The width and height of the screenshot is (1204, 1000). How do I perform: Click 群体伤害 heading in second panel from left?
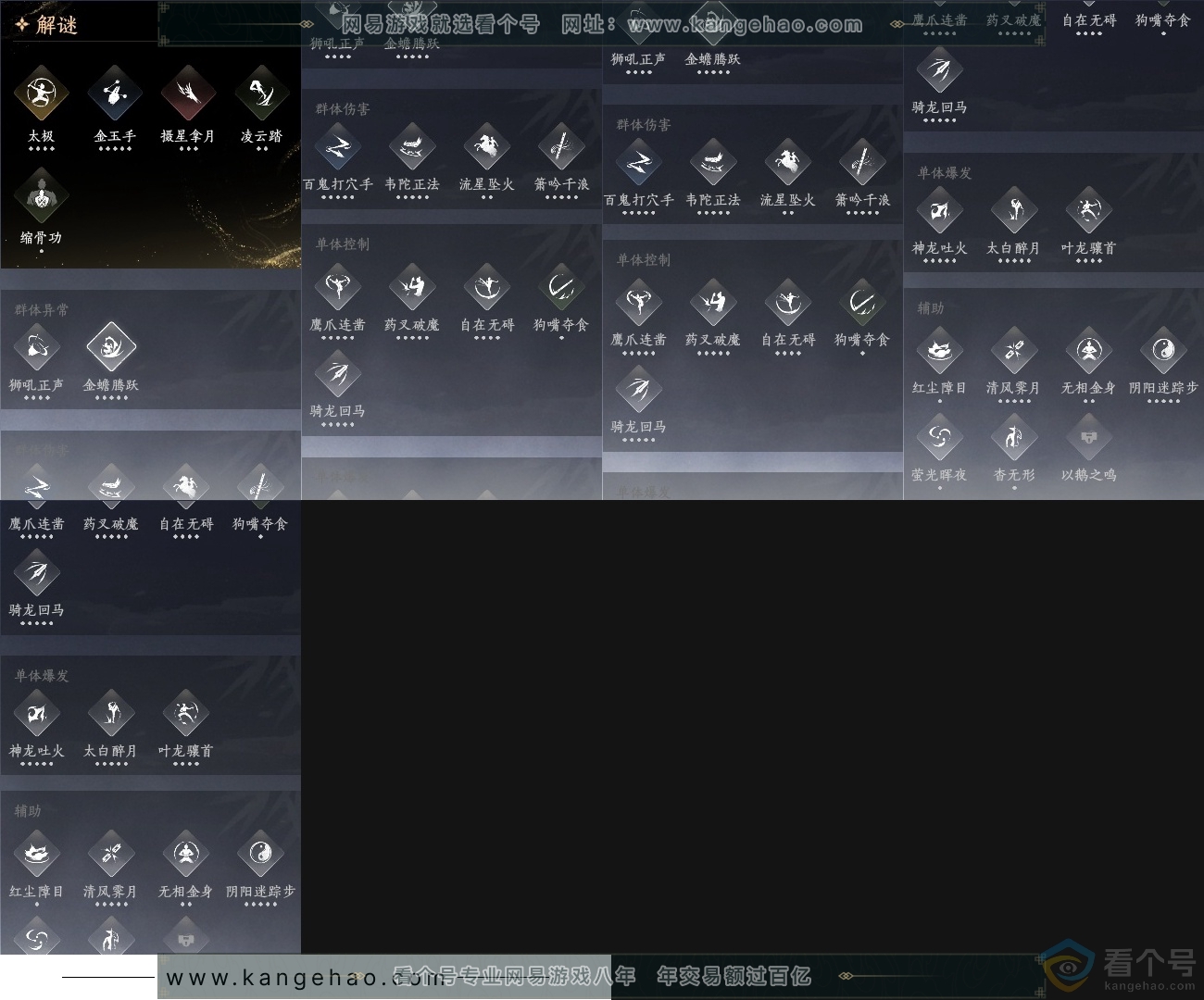click(x=343, y=108)
